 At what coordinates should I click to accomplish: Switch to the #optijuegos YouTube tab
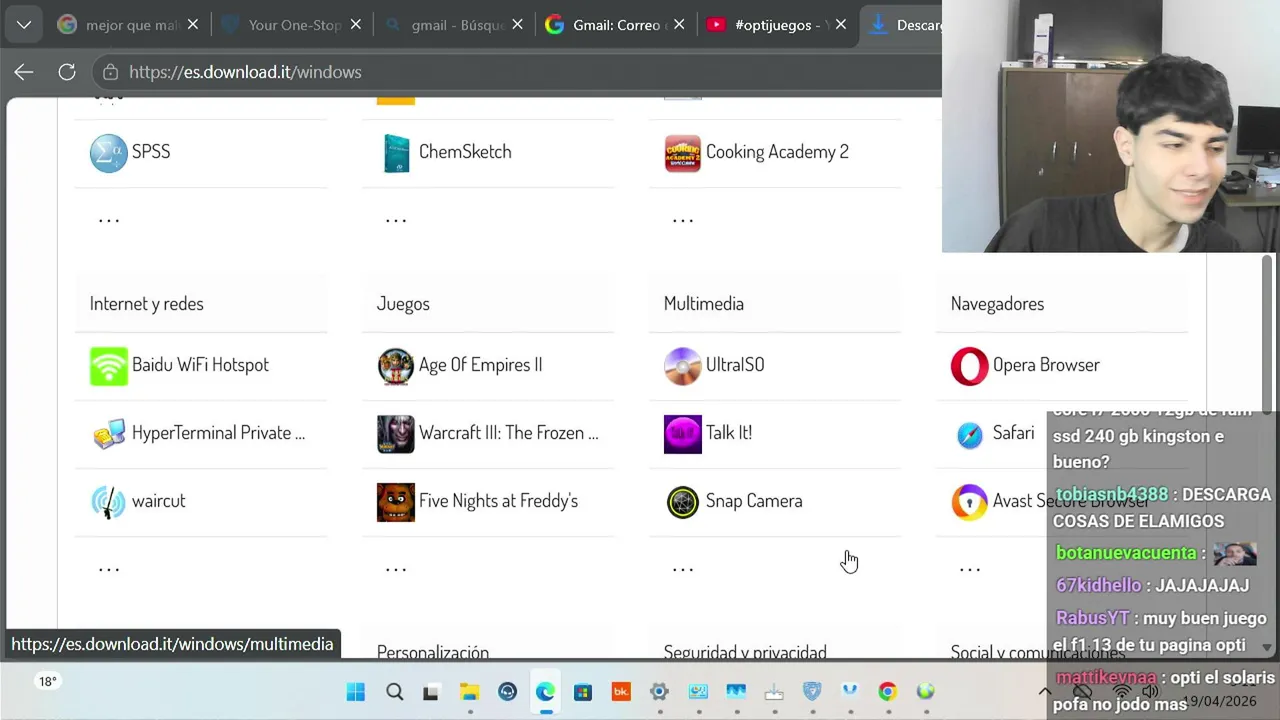tap(778, 25)
